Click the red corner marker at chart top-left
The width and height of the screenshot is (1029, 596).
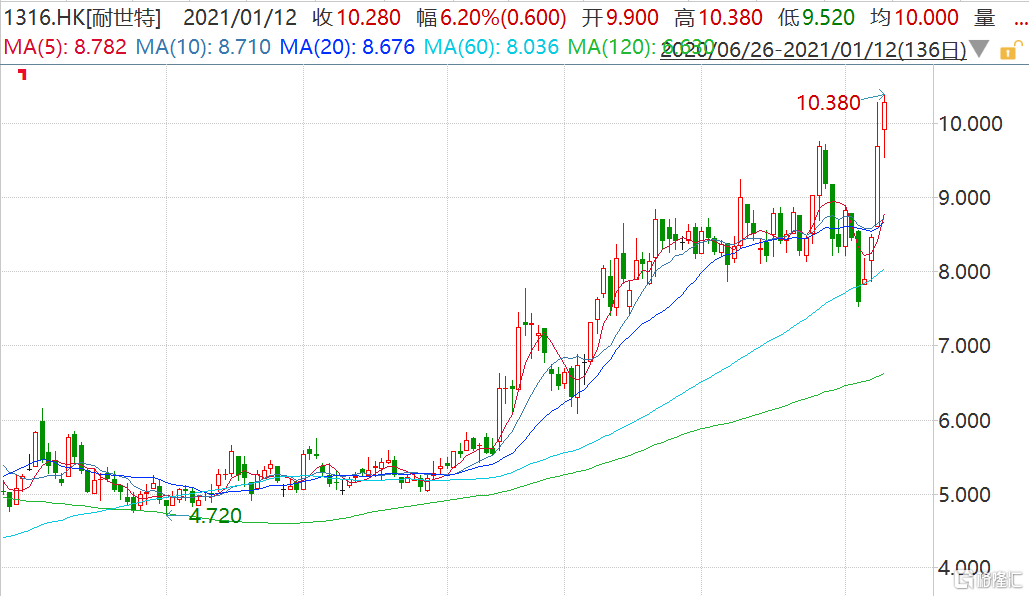tap(23, 75)
